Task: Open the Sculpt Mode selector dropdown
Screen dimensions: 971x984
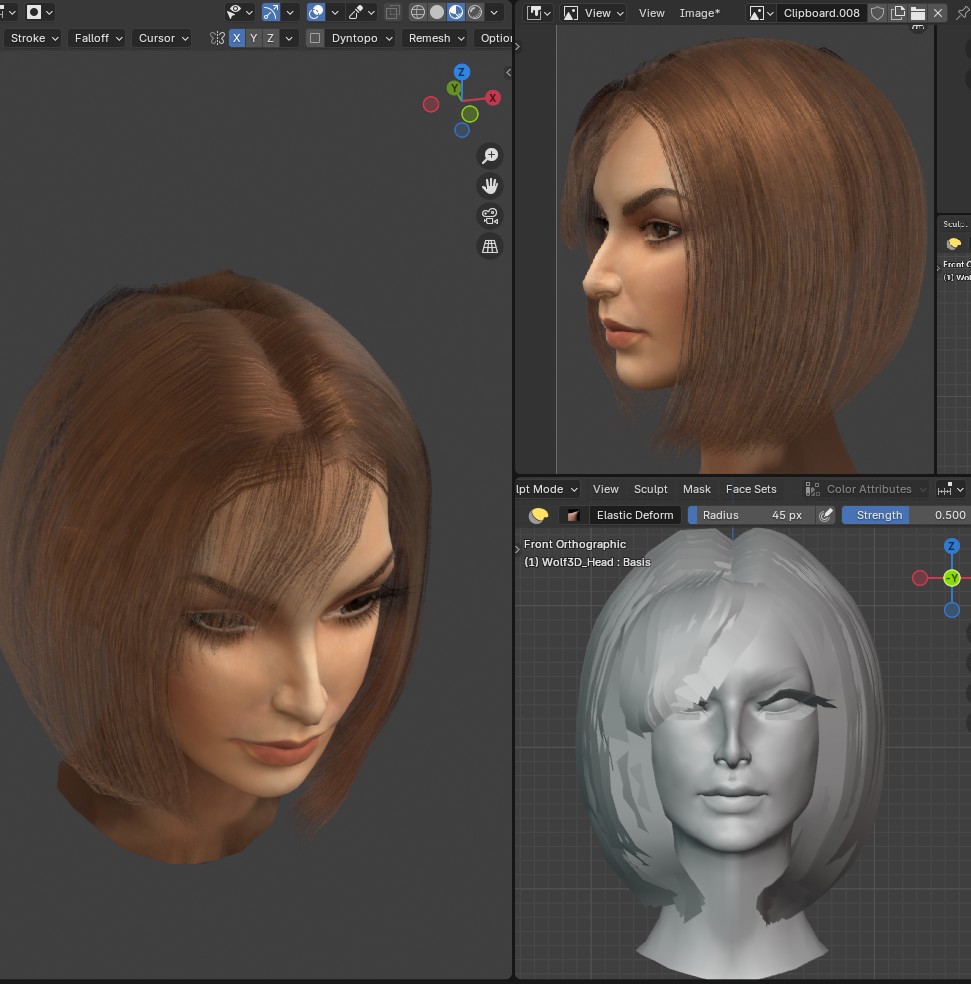Action: click(x=547, y=489)
